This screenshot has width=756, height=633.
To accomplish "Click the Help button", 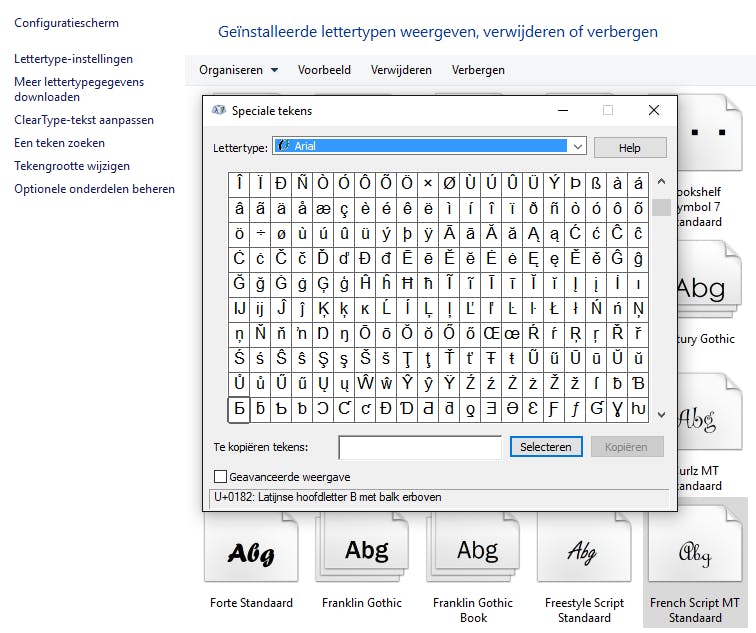I will pos(630,148).
